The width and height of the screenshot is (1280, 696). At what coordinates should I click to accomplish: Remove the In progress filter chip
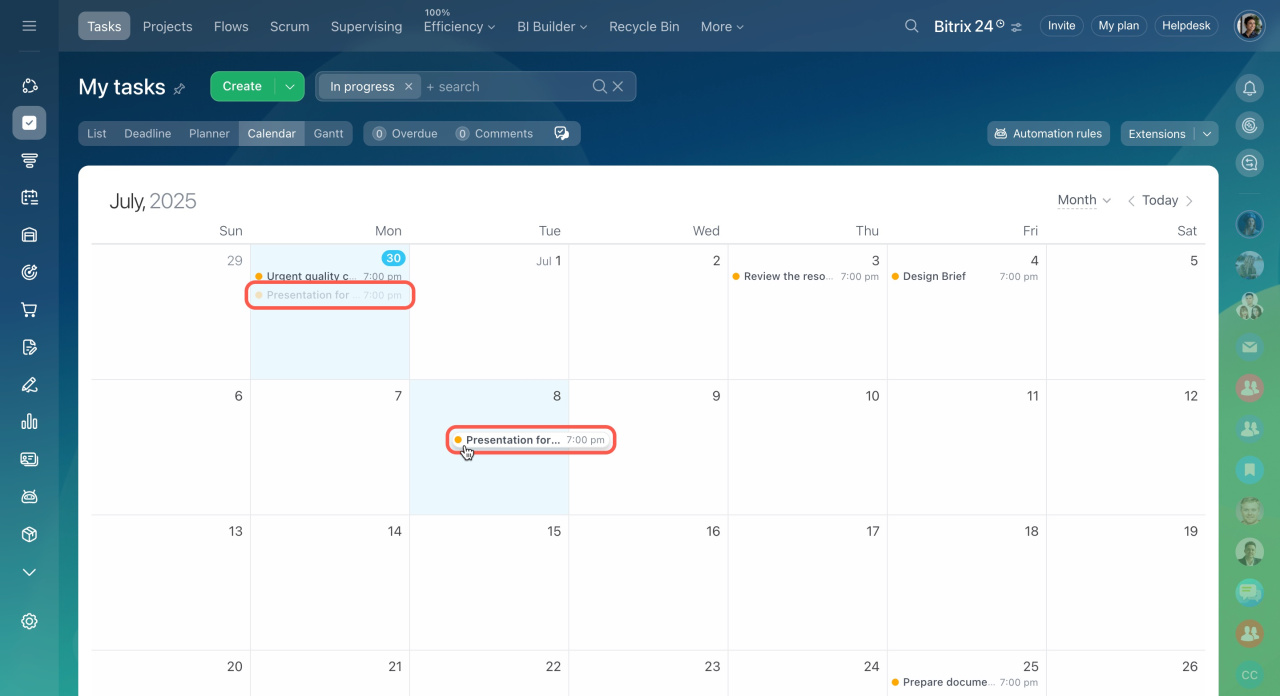coord(408,87)
